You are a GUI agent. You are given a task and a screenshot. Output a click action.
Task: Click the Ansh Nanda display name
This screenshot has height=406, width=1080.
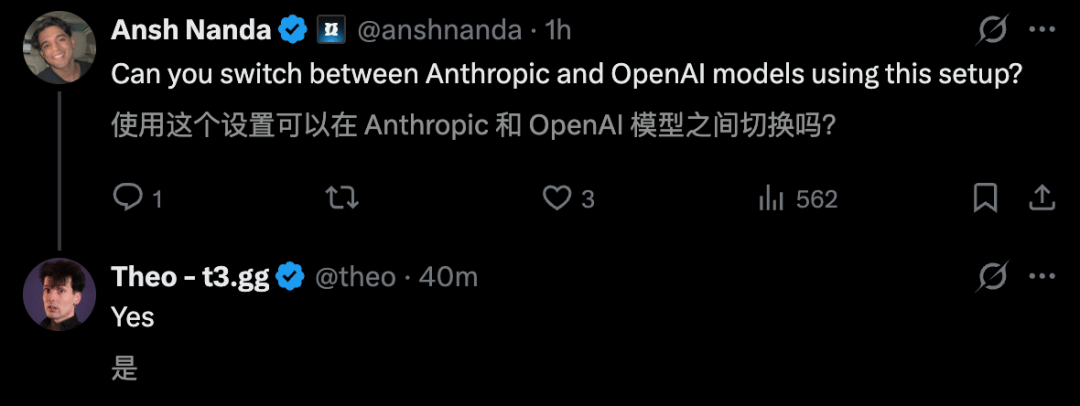point(191,30)
